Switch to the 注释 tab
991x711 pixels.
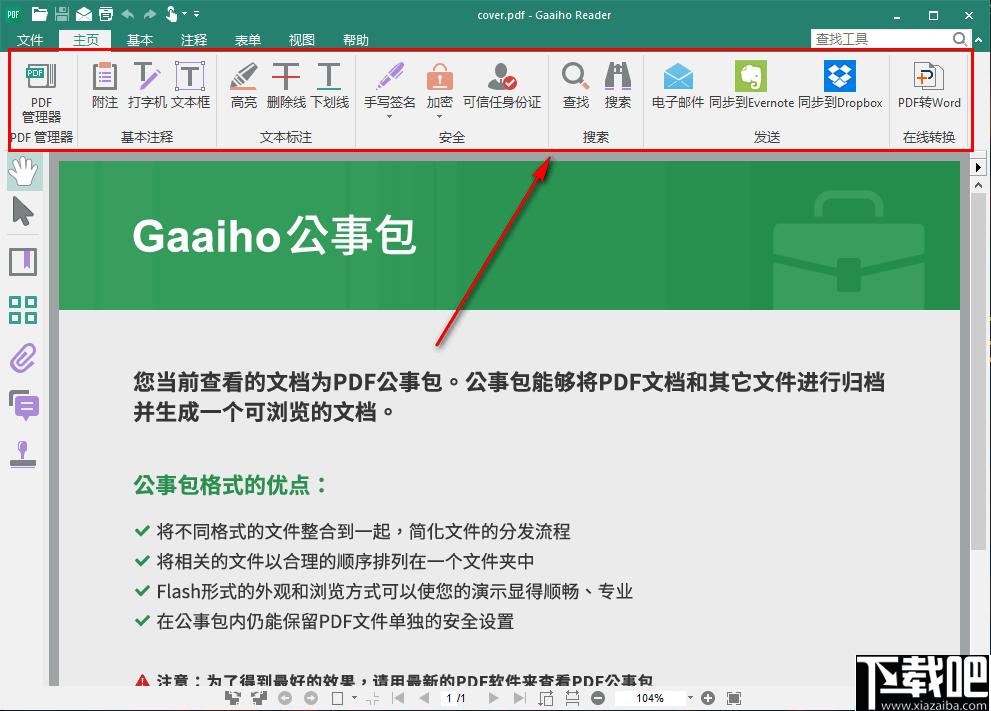coord(193,40)
